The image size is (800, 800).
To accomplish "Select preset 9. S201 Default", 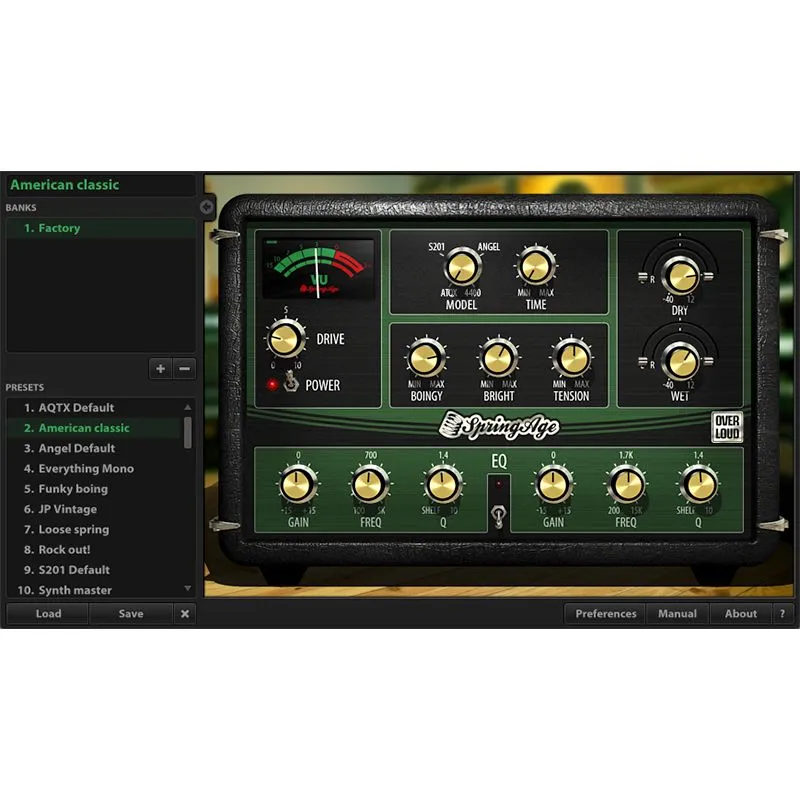I will point(94,570).
